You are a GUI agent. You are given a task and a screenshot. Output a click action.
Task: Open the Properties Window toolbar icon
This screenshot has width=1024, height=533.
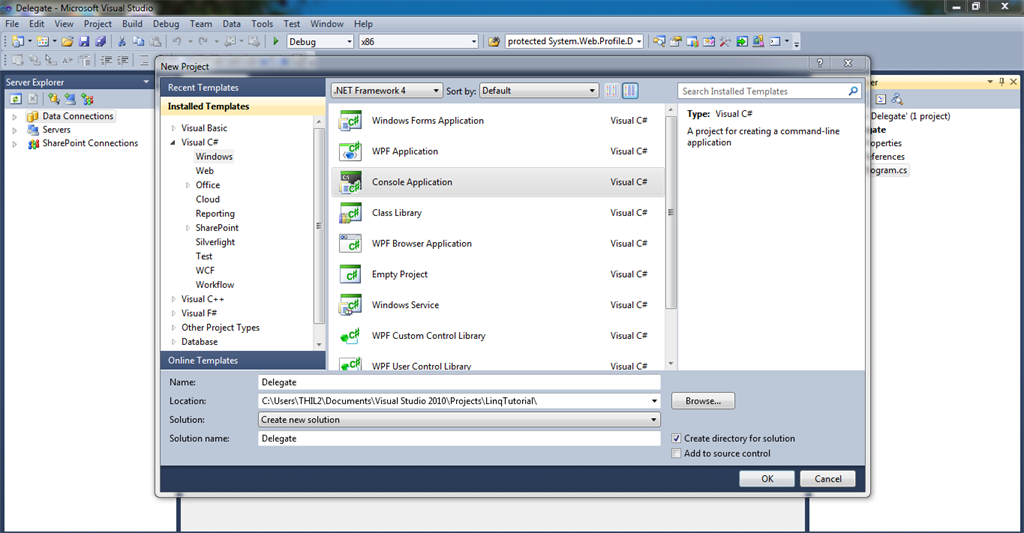(675, 41)
